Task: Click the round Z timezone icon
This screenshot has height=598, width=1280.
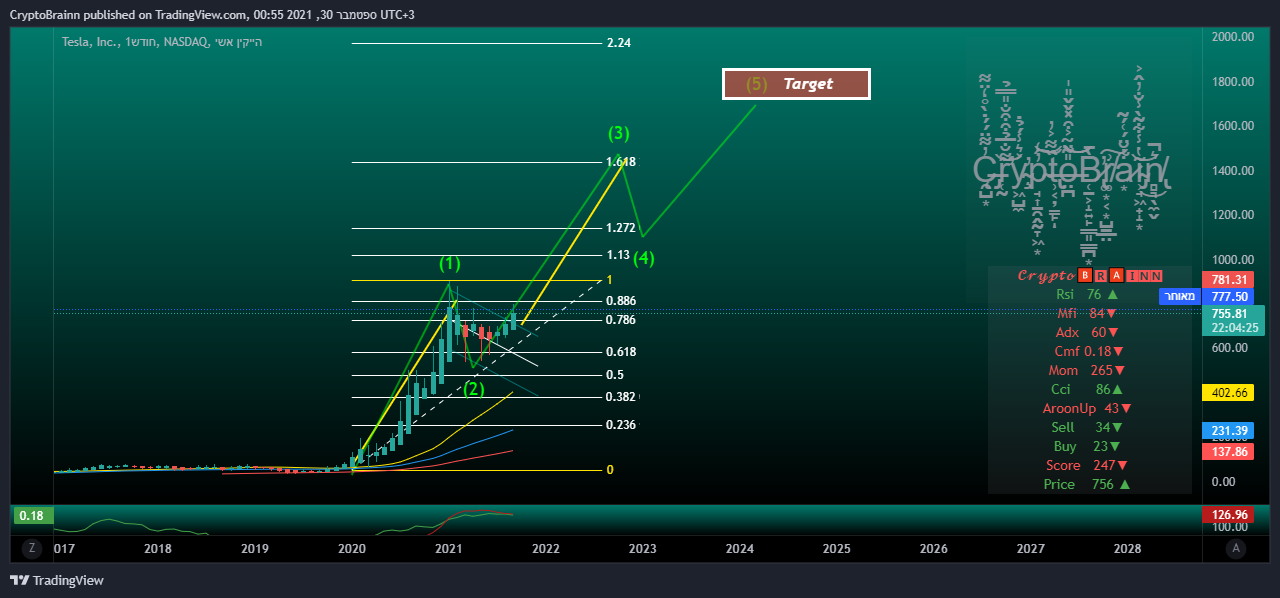Action: point(33,548)
